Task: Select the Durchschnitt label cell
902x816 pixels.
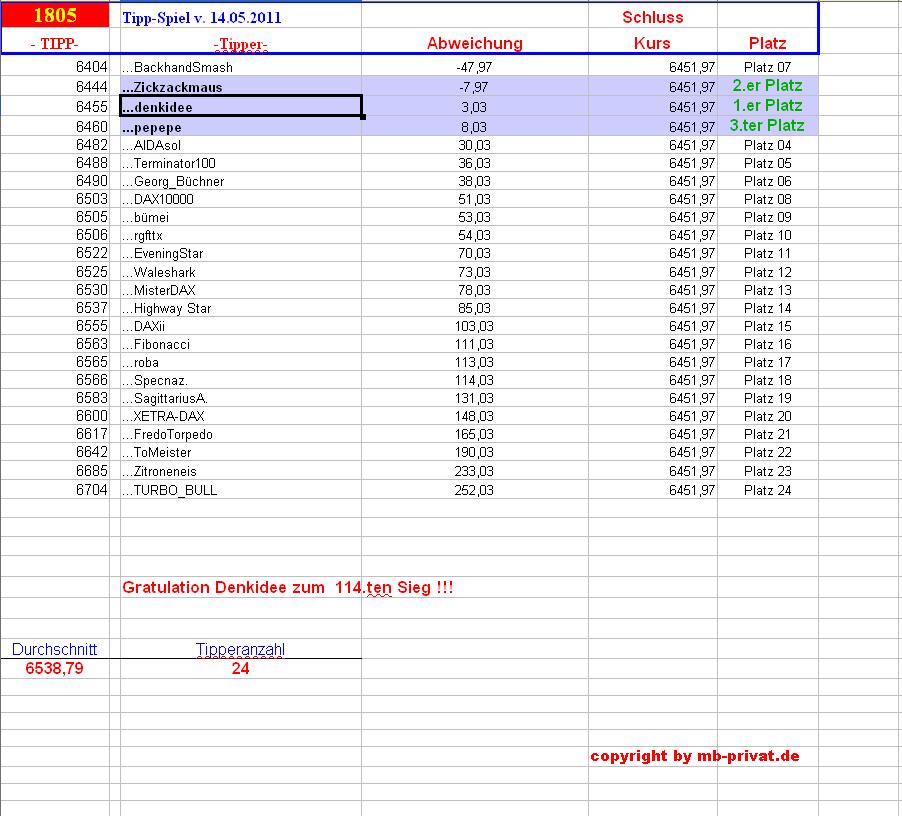Action: (55, 649)
